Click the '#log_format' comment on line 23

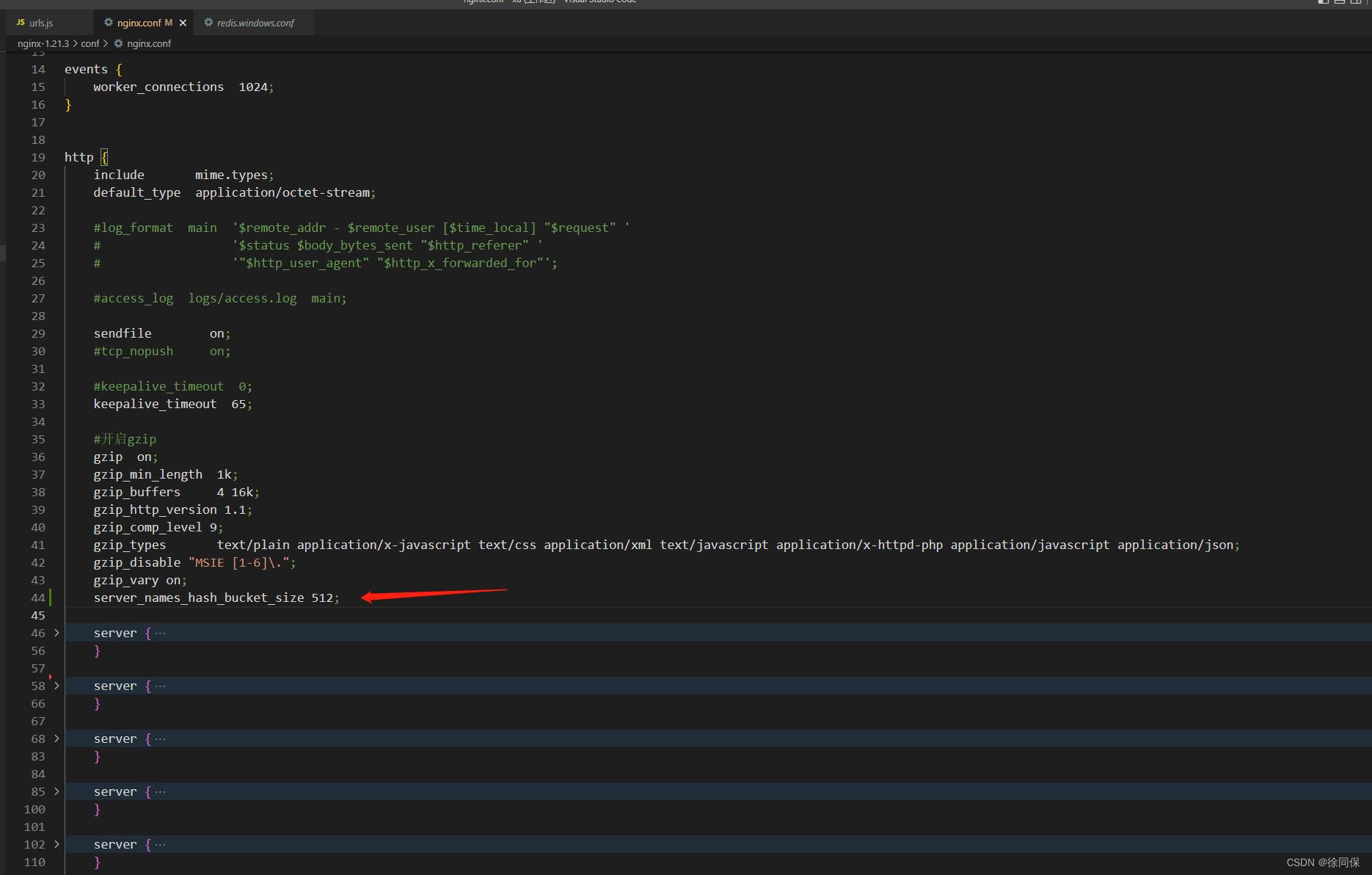tap(133, 228)
